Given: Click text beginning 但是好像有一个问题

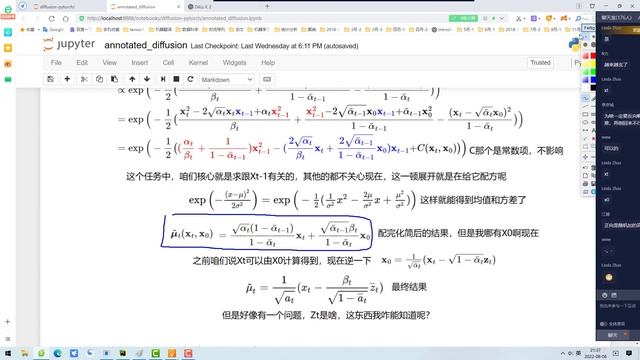Looking at the screenshot, I should click(326, 315).
